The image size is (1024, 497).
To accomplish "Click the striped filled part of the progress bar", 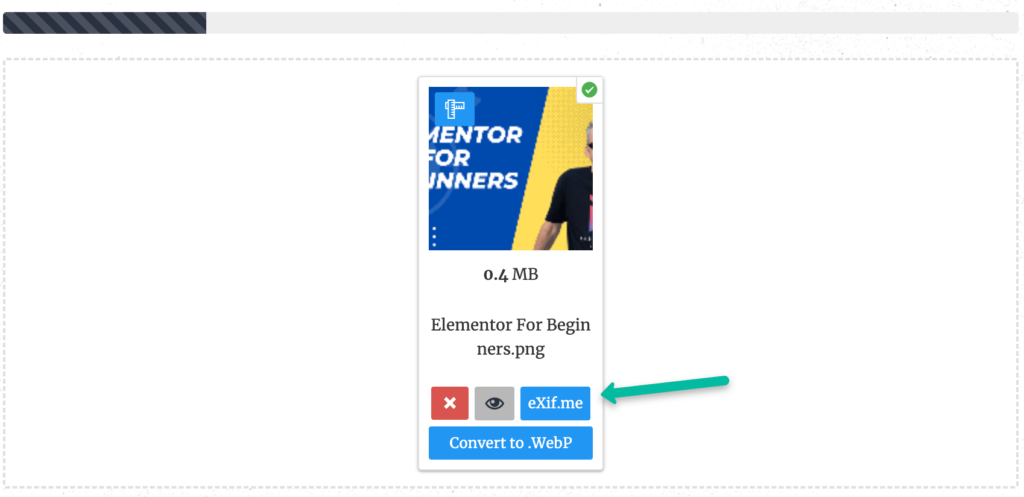I will click(104, 23).
